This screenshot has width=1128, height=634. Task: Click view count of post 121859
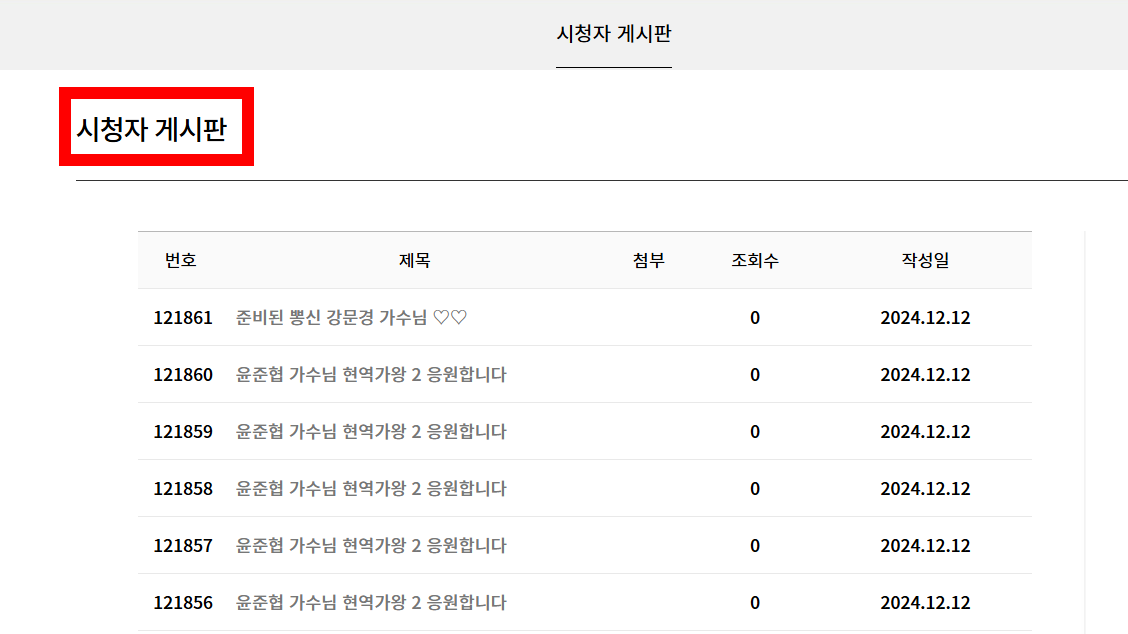[x=755, y=431]
